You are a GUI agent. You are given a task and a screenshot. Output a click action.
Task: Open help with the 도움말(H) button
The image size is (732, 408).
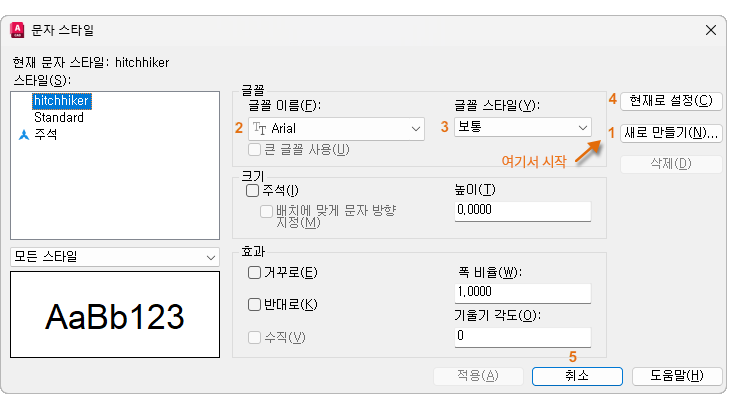coord(670,376)
